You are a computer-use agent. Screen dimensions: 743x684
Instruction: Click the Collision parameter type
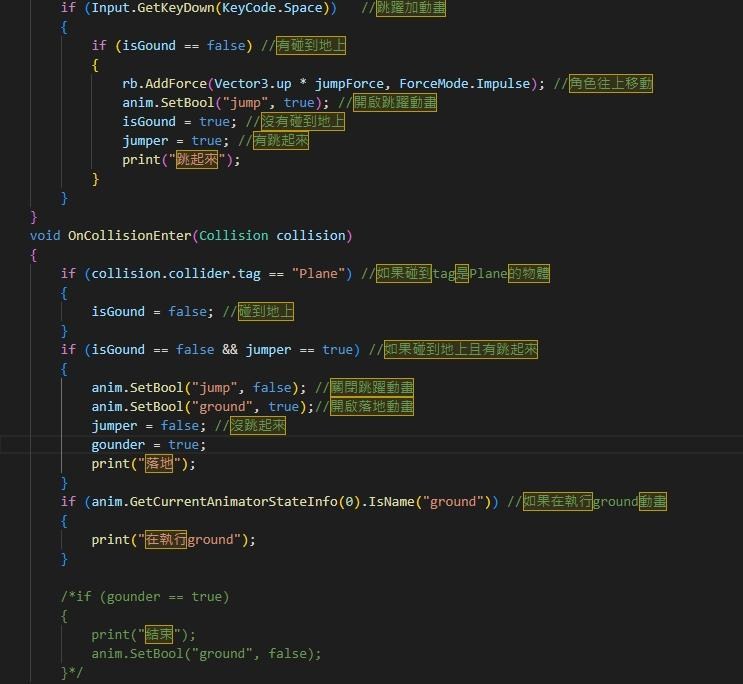(233, 236)
